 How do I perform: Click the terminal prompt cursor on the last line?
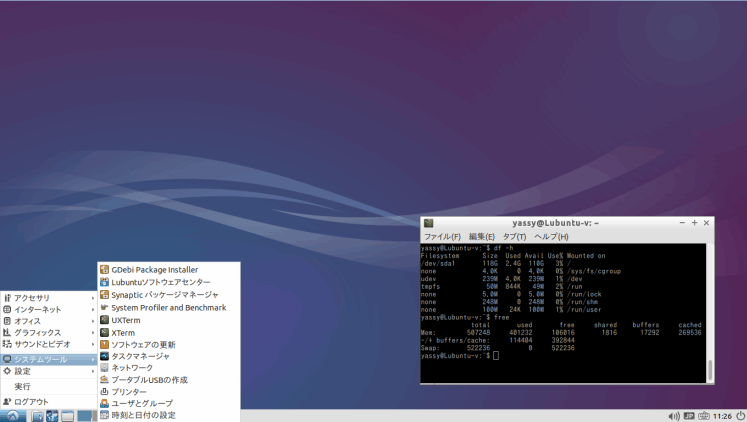click(x=496, y=356)
